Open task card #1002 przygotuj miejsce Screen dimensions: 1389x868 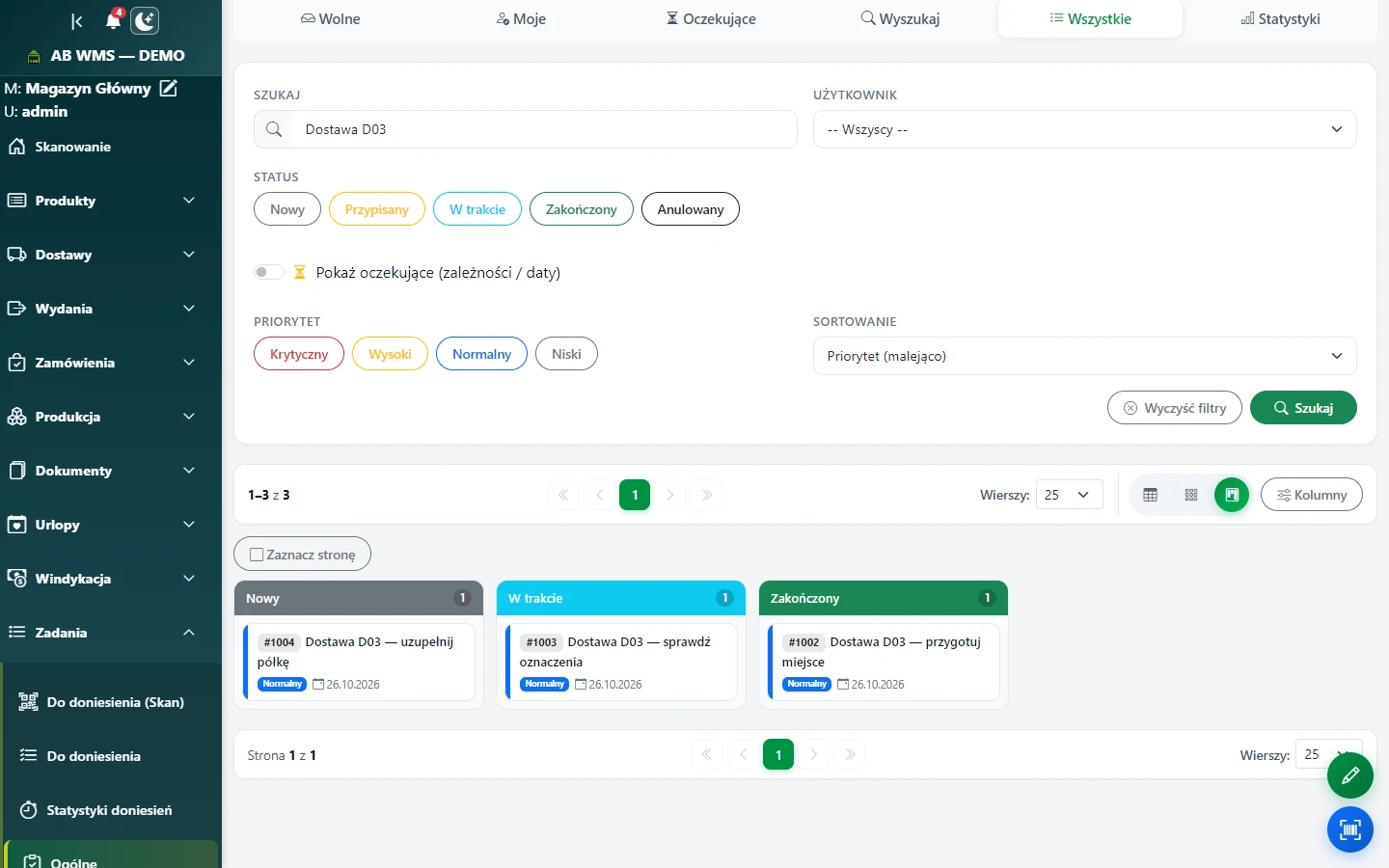coord(884,662)
